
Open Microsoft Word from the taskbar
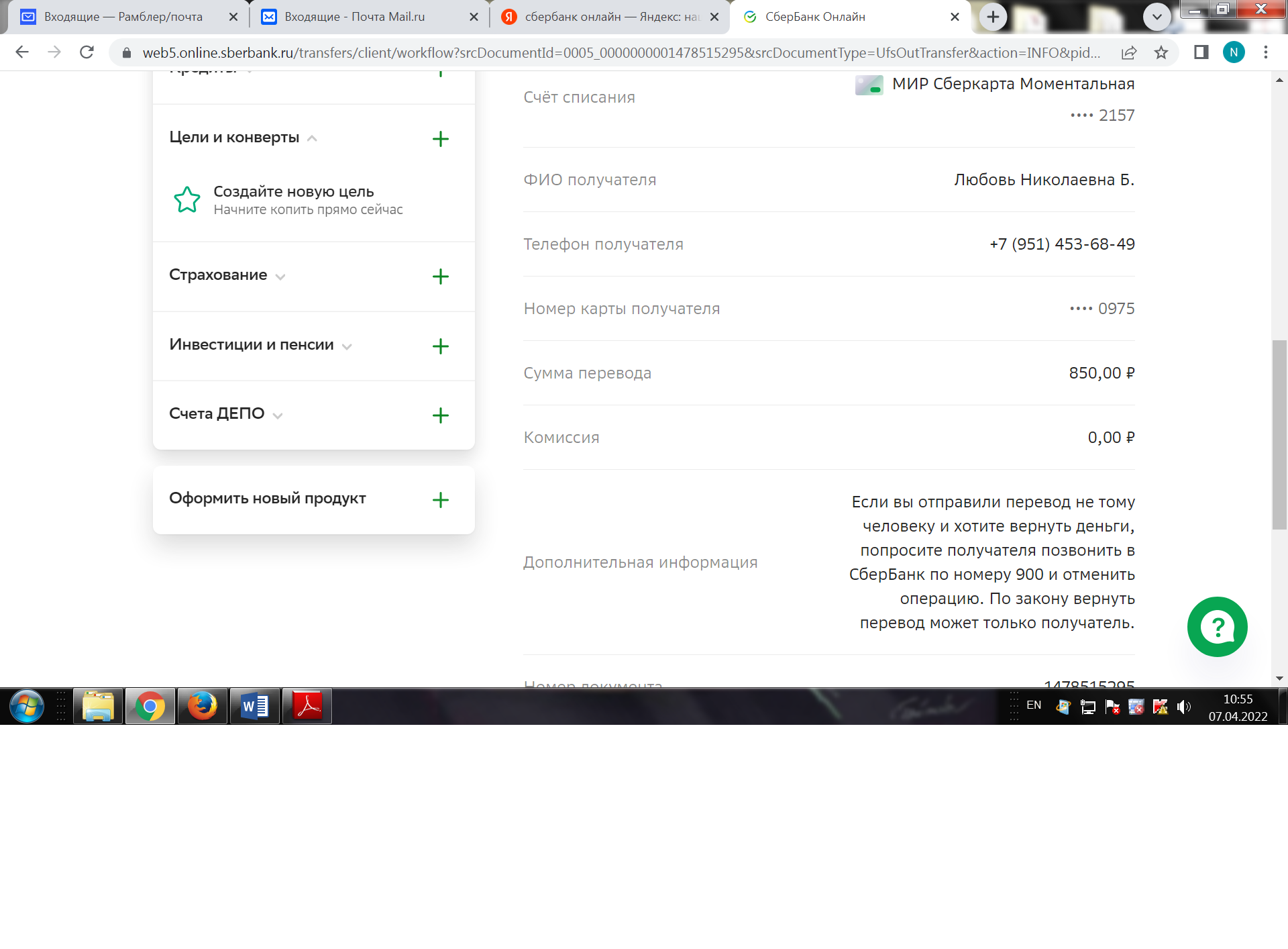(x=255, y=706)
